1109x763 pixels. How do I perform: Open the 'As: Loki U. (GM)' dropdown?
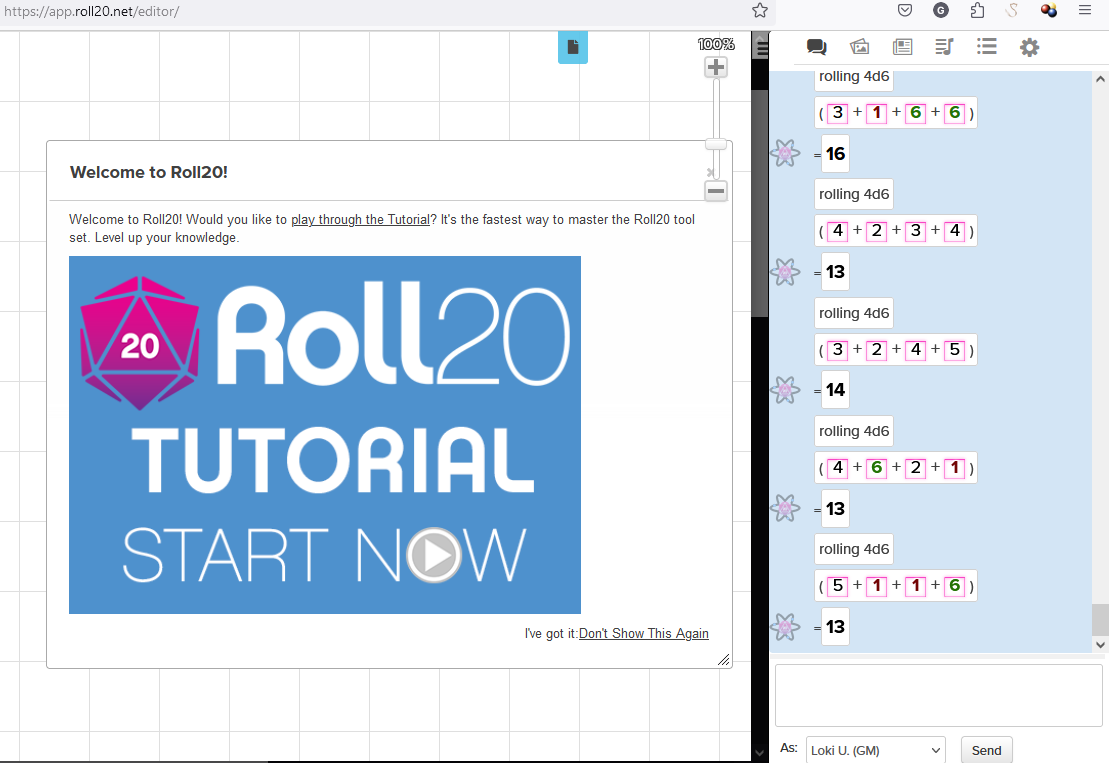874,750
